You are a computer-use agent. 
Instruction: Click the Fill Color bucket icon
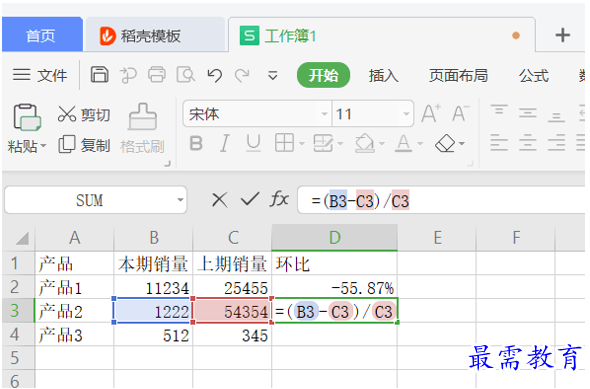click(365, 143)
